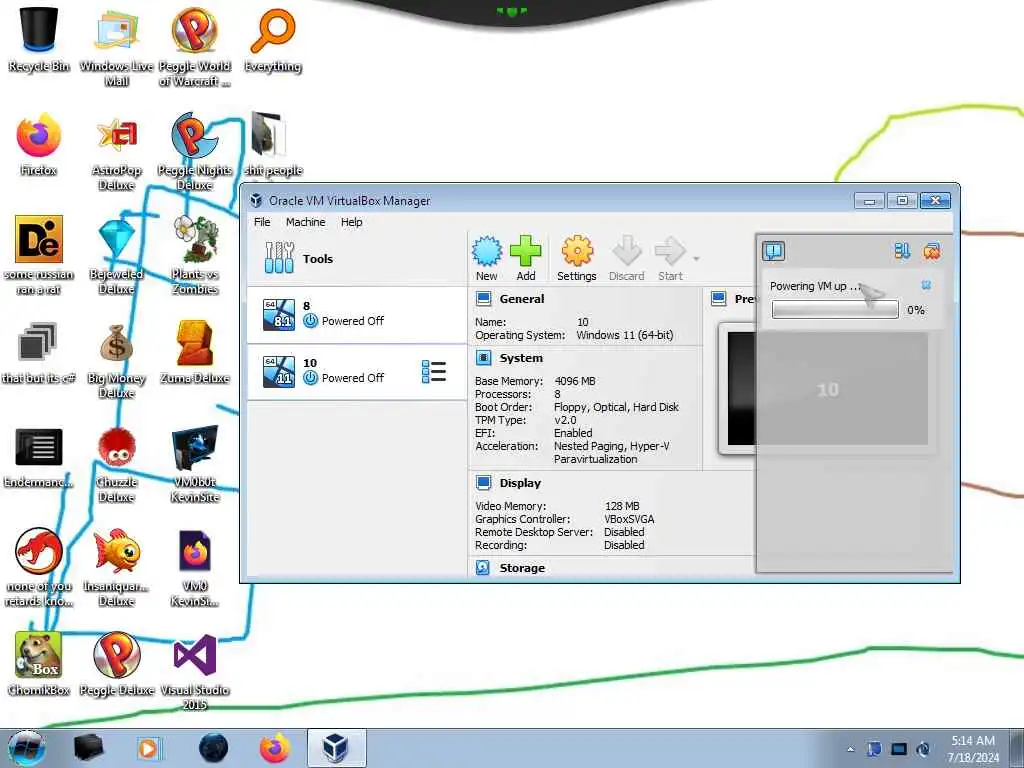Viewport: 1024px width, 768px height.
Task: Click the Display section screen icon
Action: click(x=483, y=483)
